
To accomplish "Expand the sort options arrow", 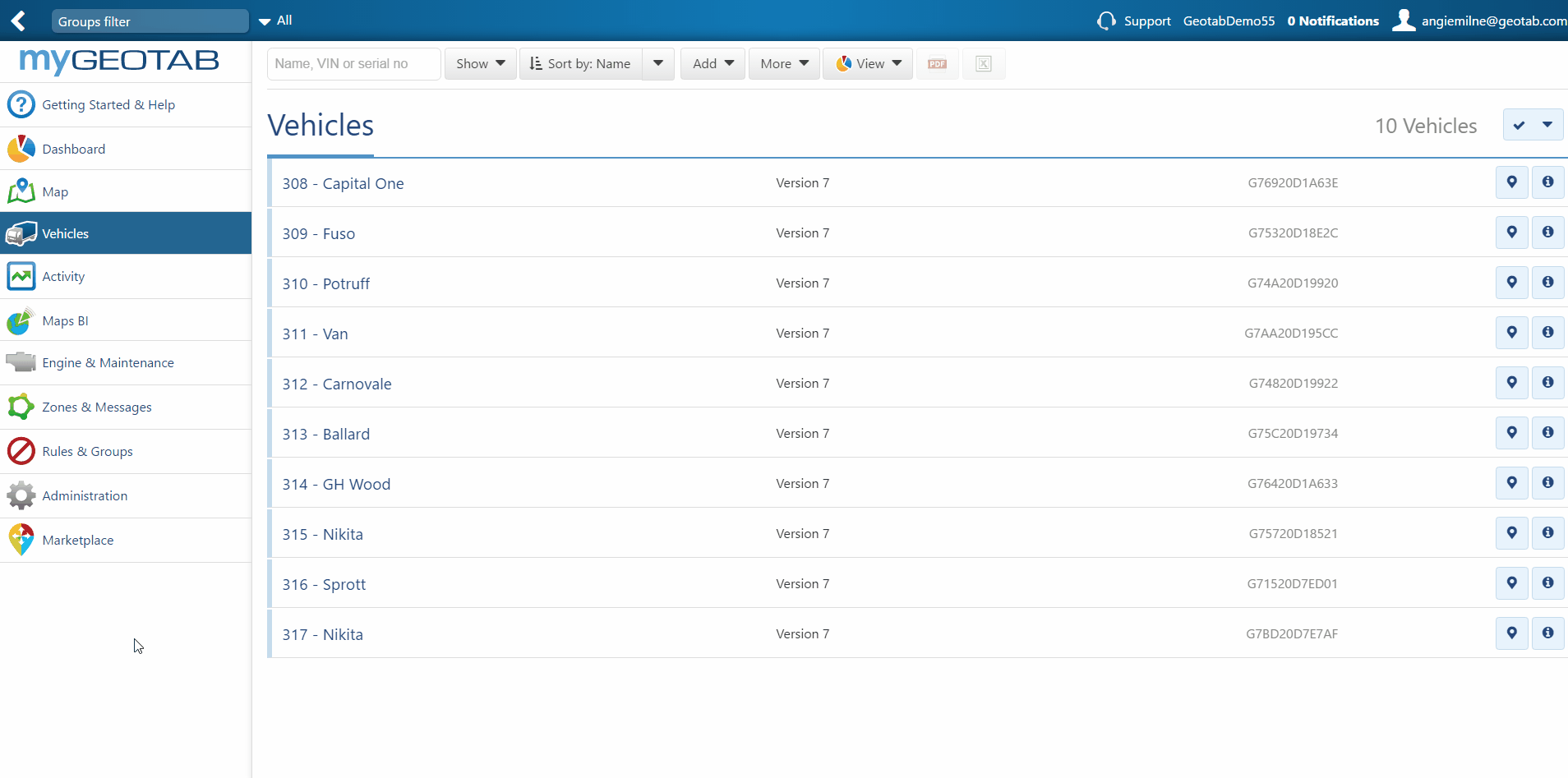I will coord(658,63).
